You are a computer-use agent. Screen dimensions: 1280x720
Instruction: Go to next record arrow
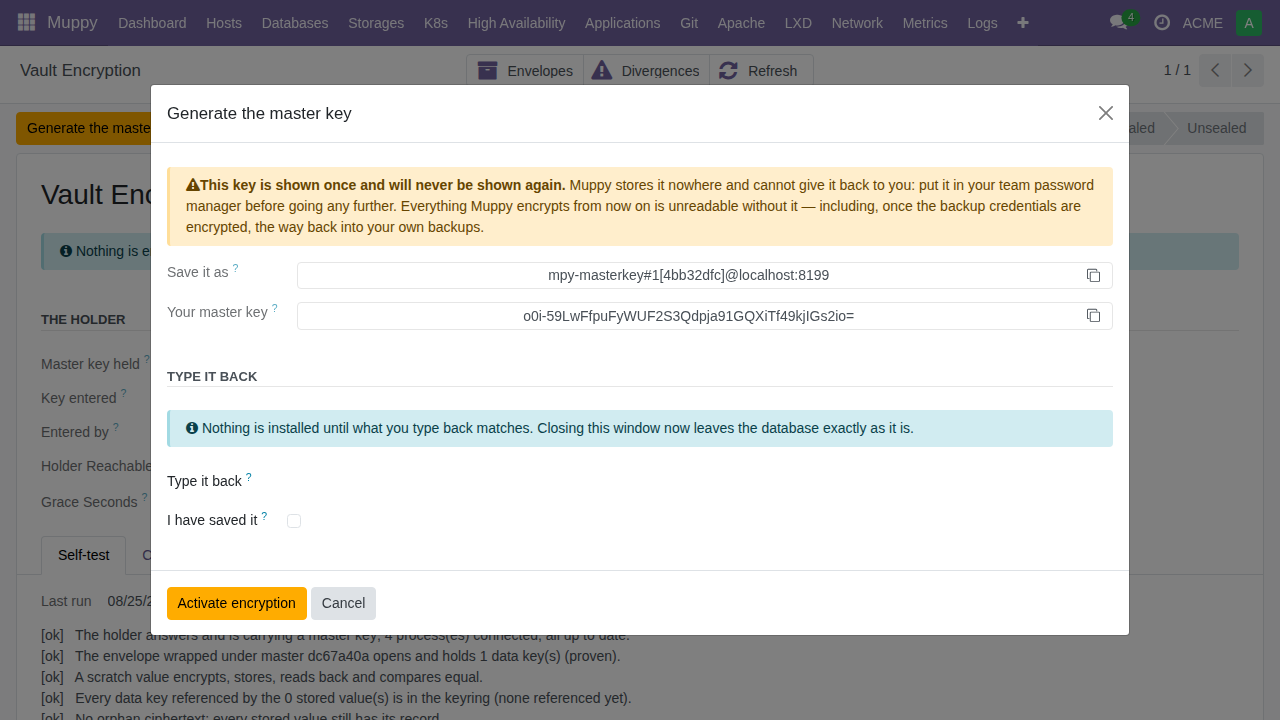tap(1246, 70)
